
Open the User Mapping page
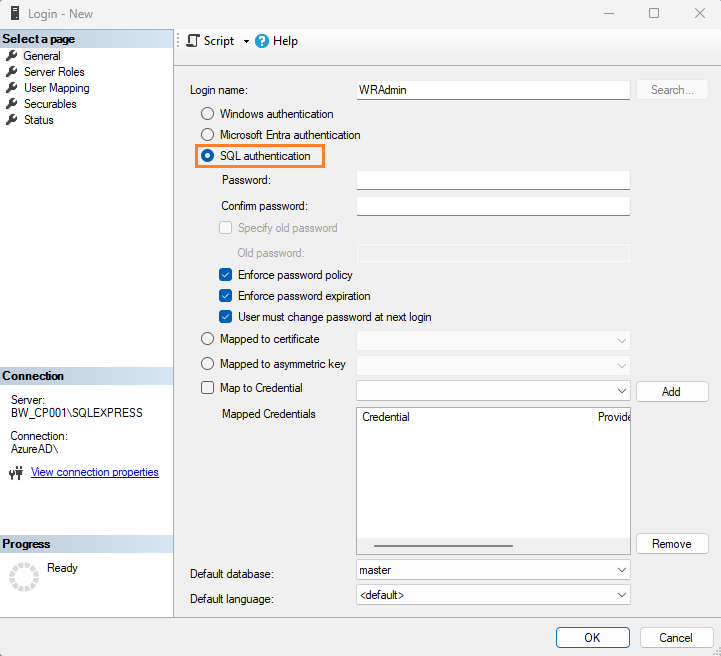tap(57, 88)
